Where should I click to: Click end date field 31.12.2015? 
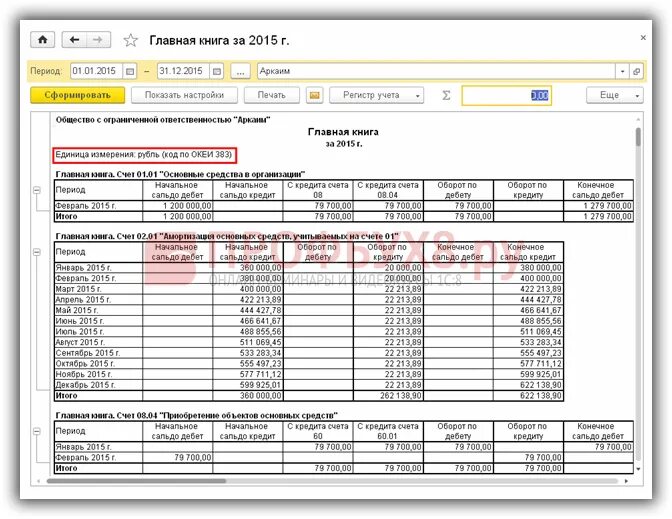coord(184,71)
